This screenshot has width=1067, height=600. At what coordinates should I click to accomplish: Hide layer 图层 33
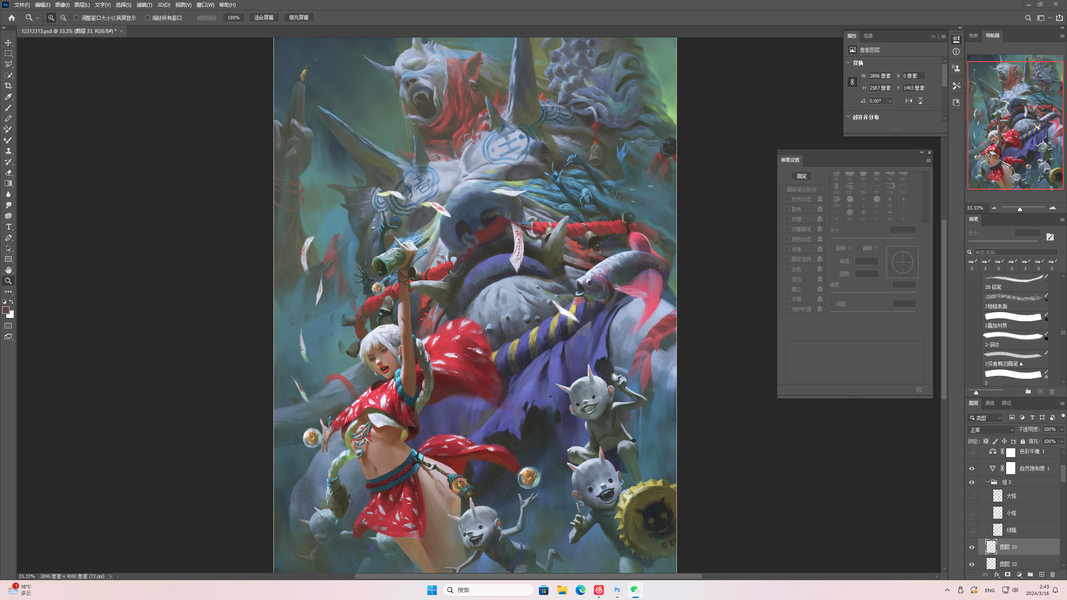coord(972,547)
